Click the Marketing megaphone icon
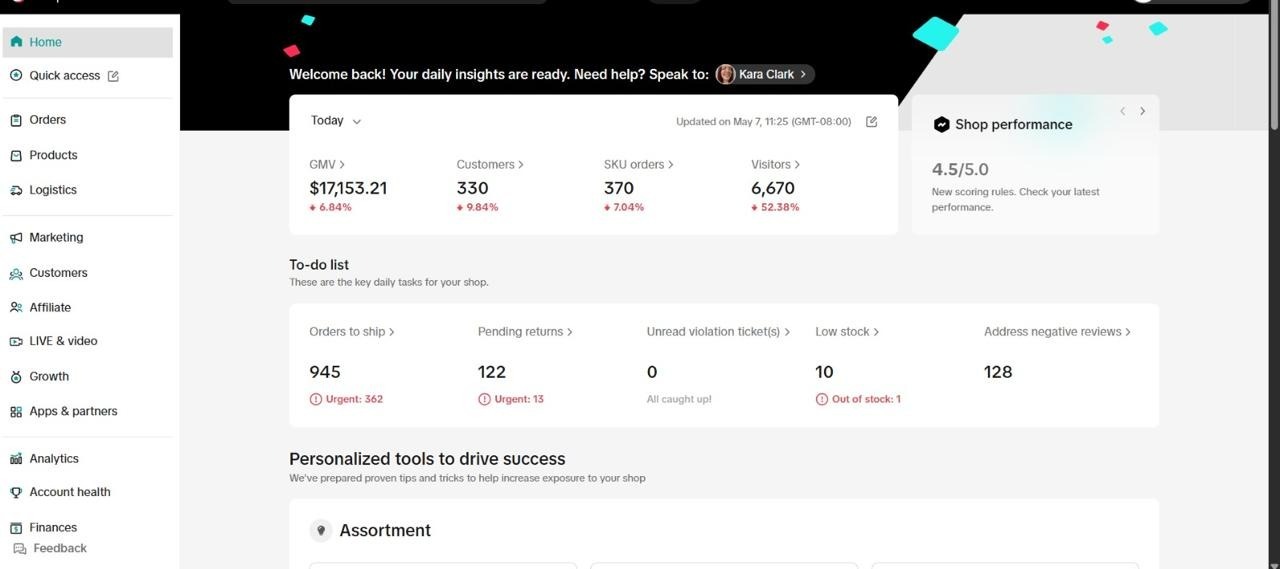Image resolution: width=1280 pixels, height=569 pixels. [x=16, y=238]
